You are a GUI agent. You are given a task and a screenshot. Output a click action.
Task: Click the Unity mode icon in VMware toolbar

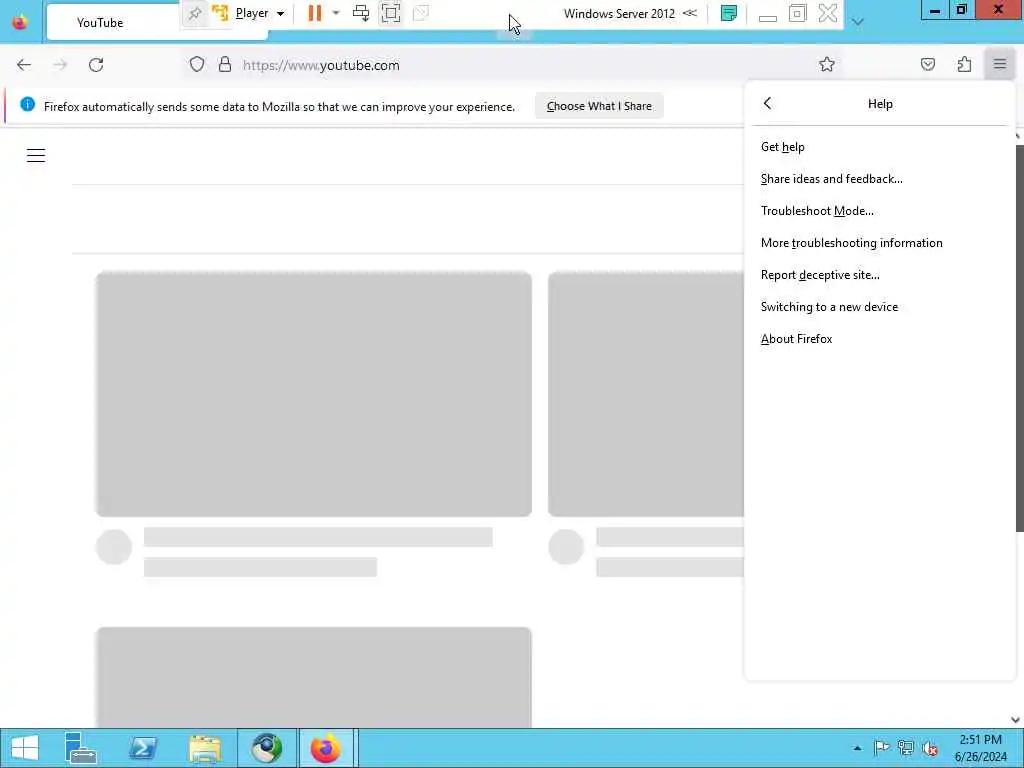click(x=421, y=13)
